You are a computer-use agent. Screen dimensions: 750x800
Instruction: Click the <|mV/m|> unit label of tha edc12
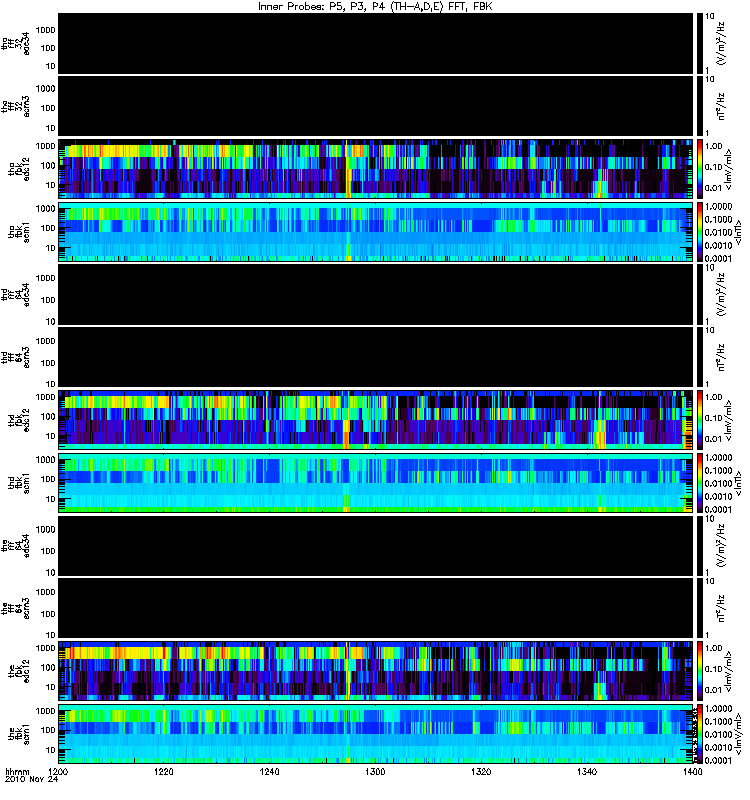[730, 169]
